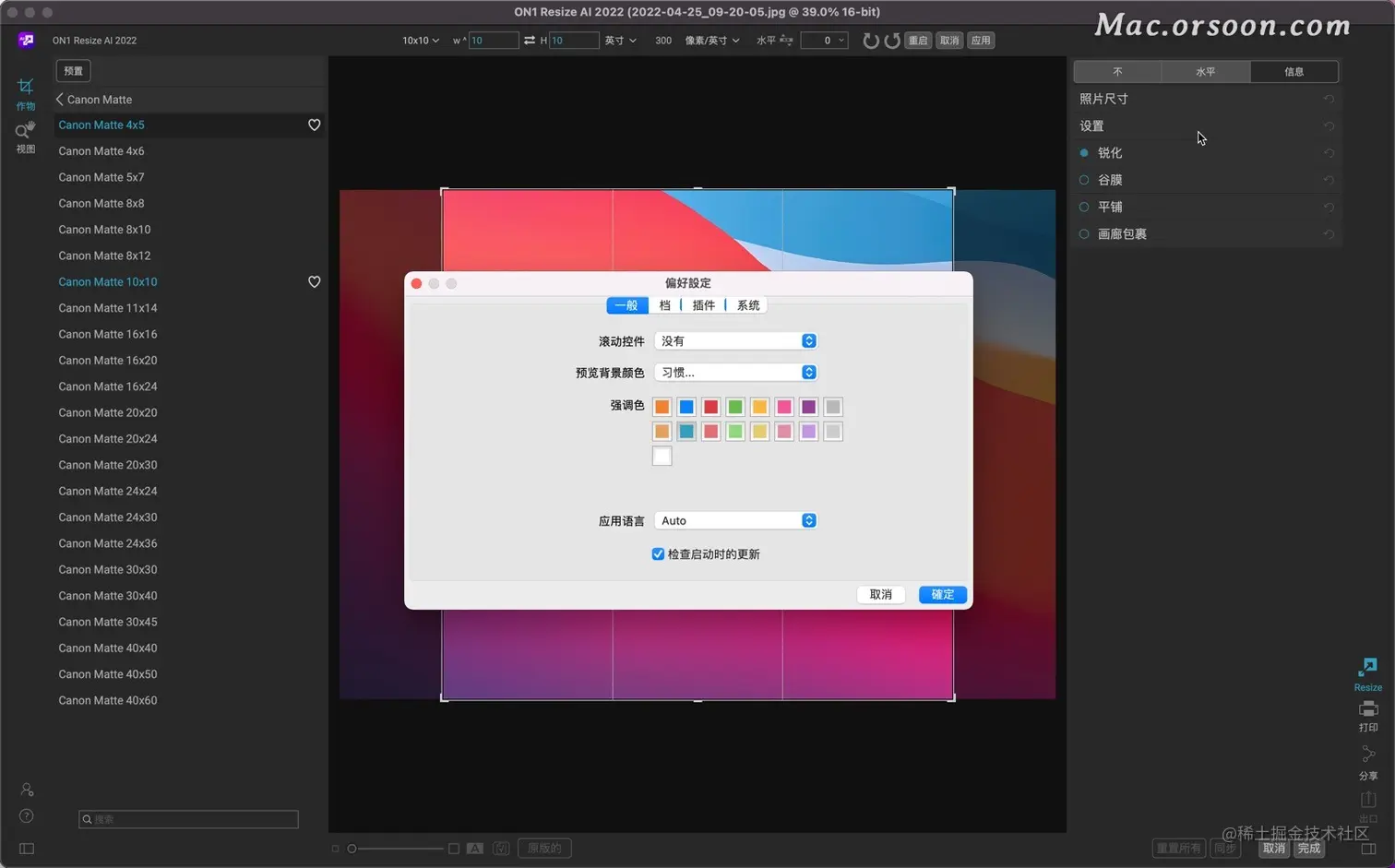Viewport: 1395px width, 868px height.
Task: Open the 像素/英寸 resolution unit dropdown
Action: 712,41
